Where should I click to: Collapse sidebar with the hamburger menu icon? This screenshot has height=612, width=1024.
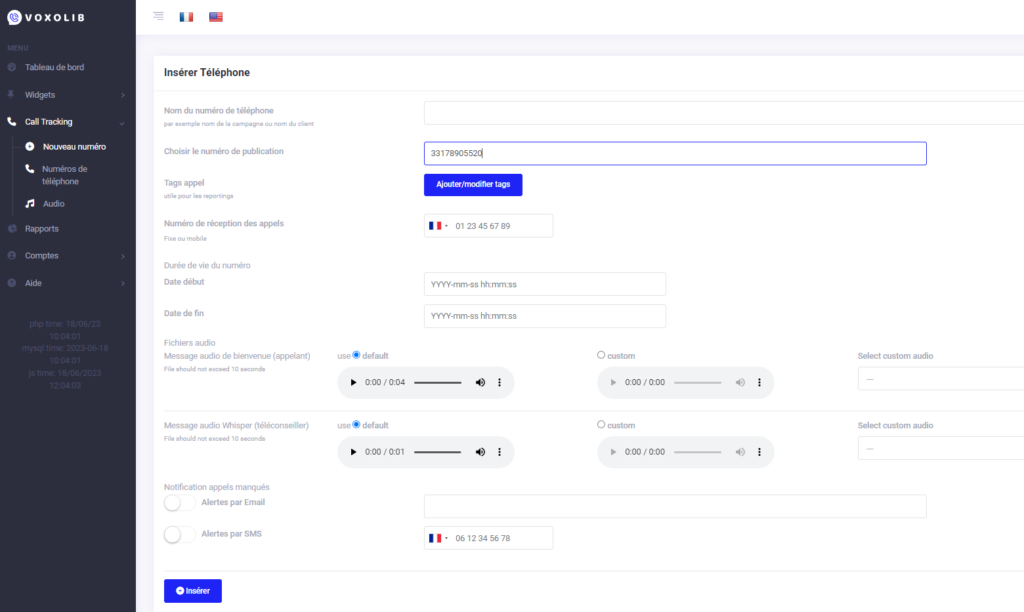tap(158, 16)
